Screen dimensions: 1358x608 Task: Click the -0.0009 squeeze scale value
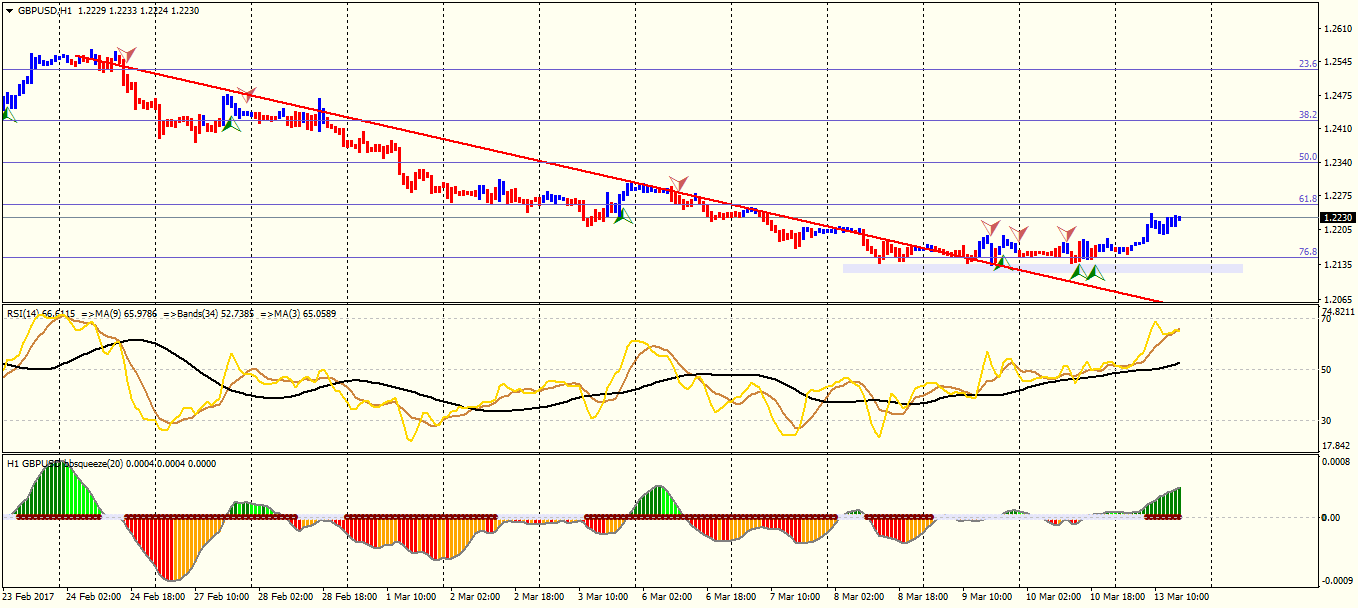pyautogui.click(x=1336, y=580)
